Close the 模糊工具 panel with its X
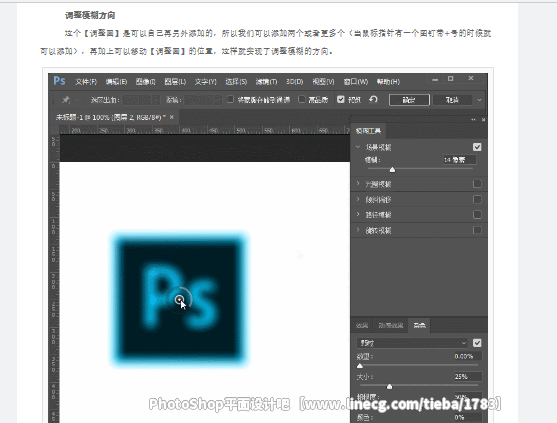Screen dimensions: 557x423 coord(483,120)
